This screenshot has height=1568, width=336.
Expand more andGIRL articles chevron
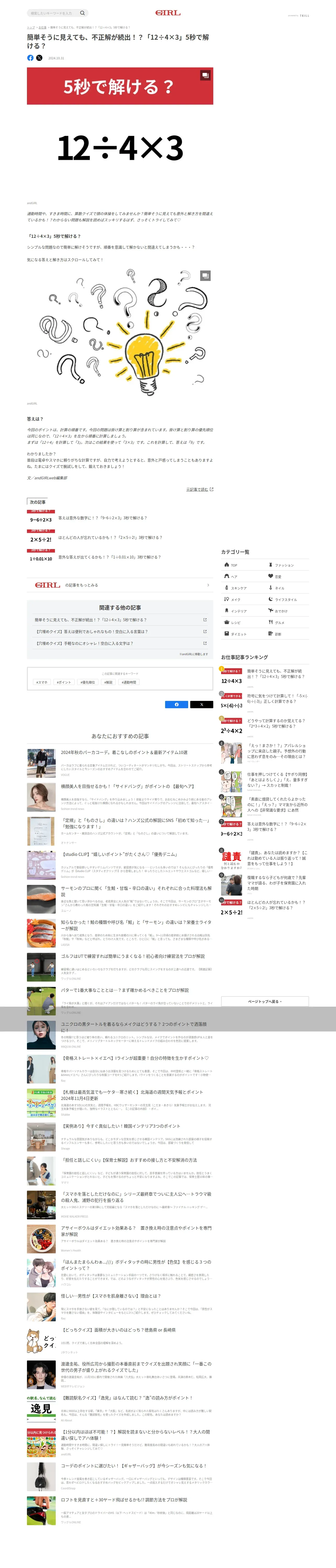click(x=208, y=585)
